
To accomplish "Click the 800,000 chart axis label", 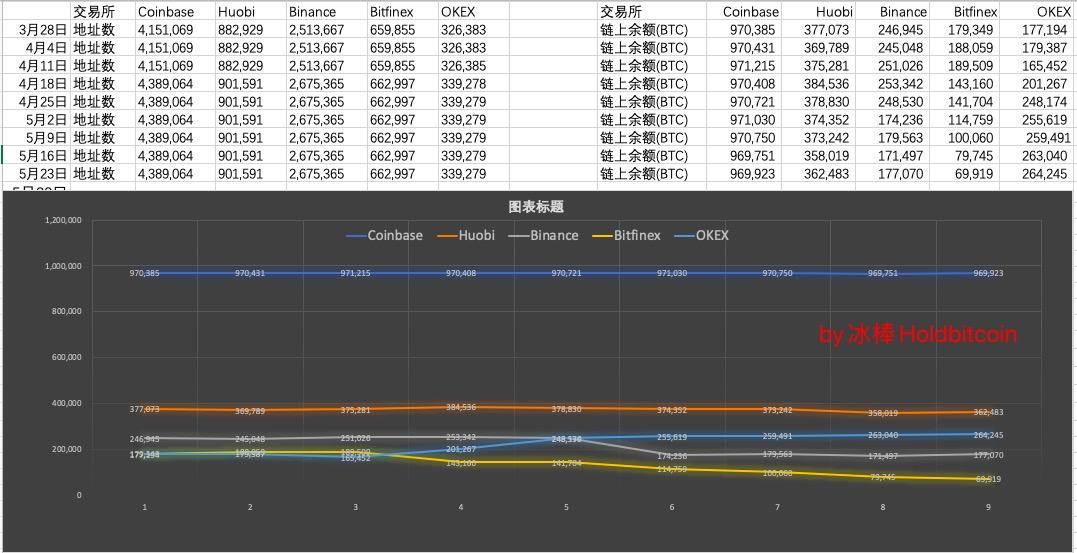I will (67, 311).
